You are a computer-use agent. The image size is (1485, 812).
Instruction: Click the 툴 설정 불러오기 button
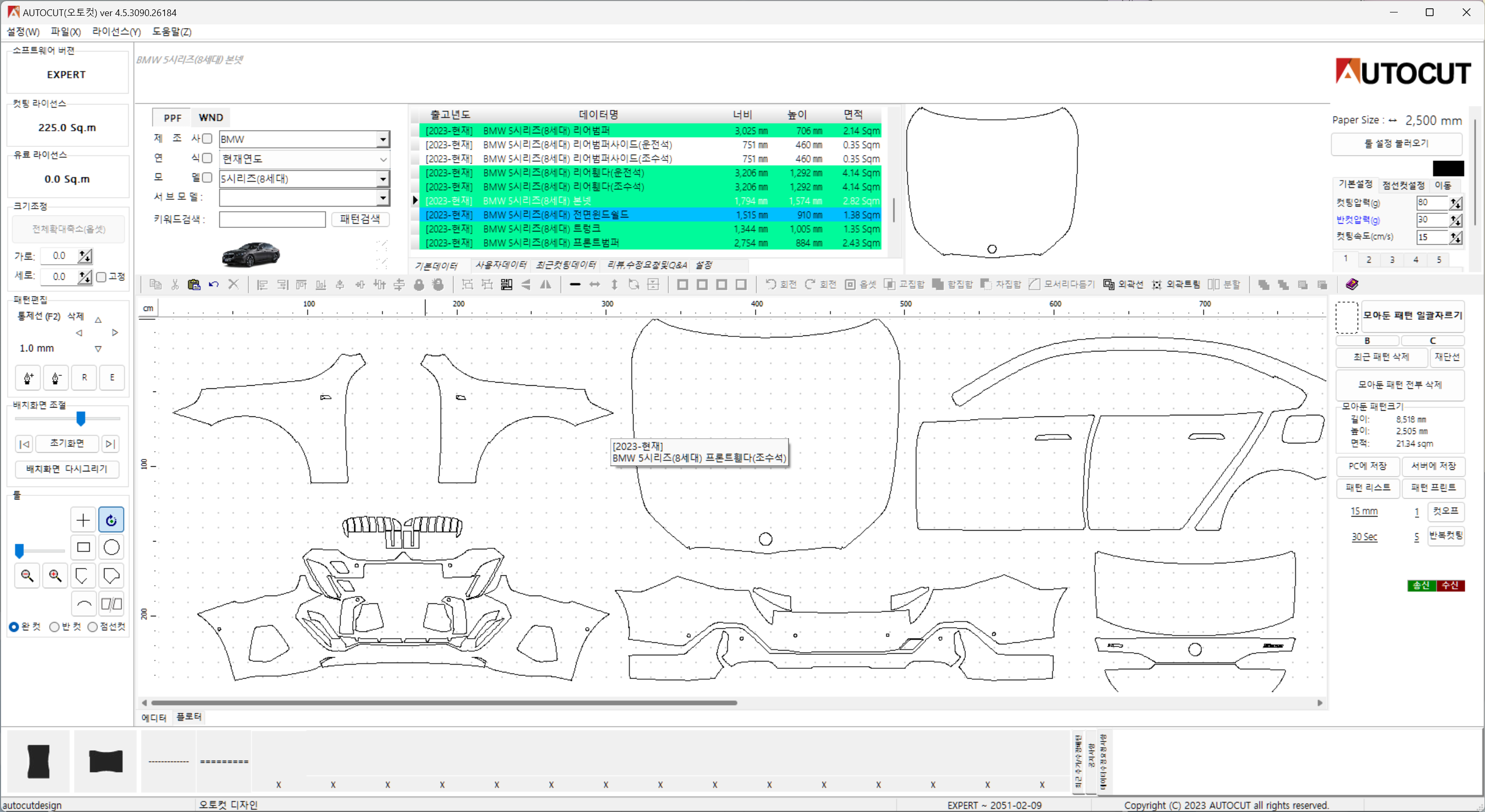(x=1396, y=143)
